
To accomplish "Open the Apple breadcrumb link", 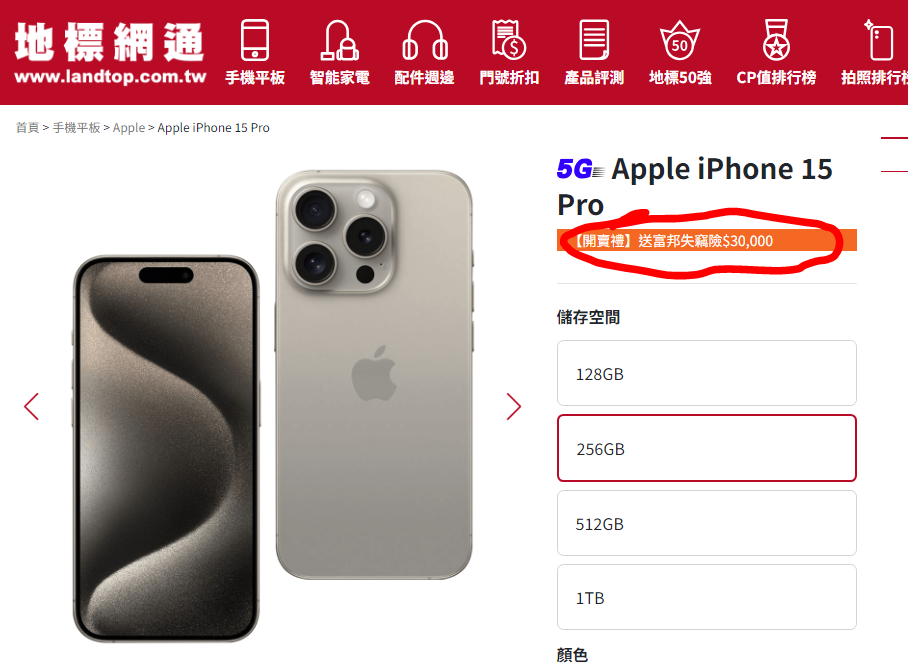I will click(129, 127).
